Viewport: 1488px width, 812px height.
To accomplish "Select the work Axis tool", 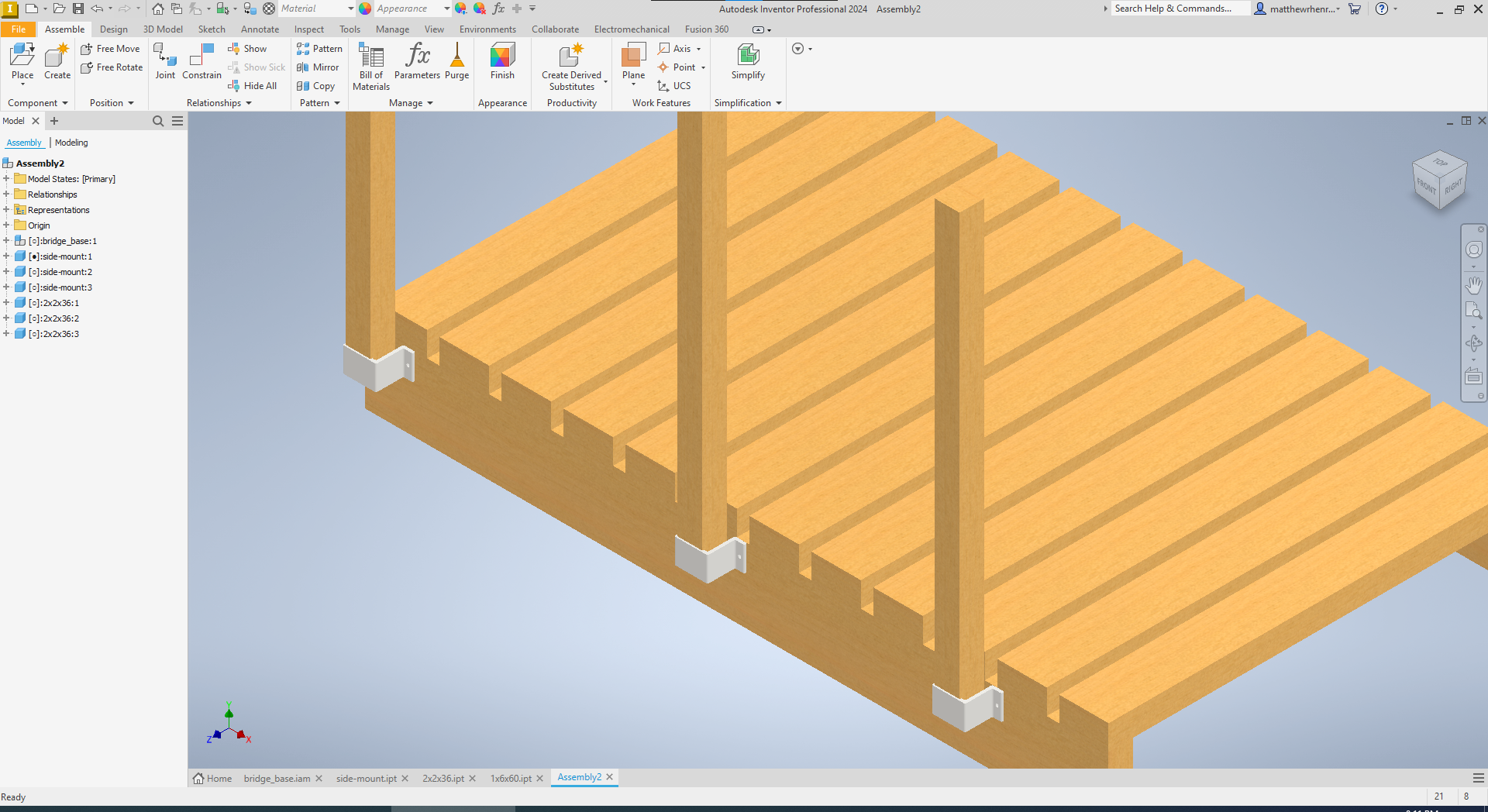I will pos(674,49).
